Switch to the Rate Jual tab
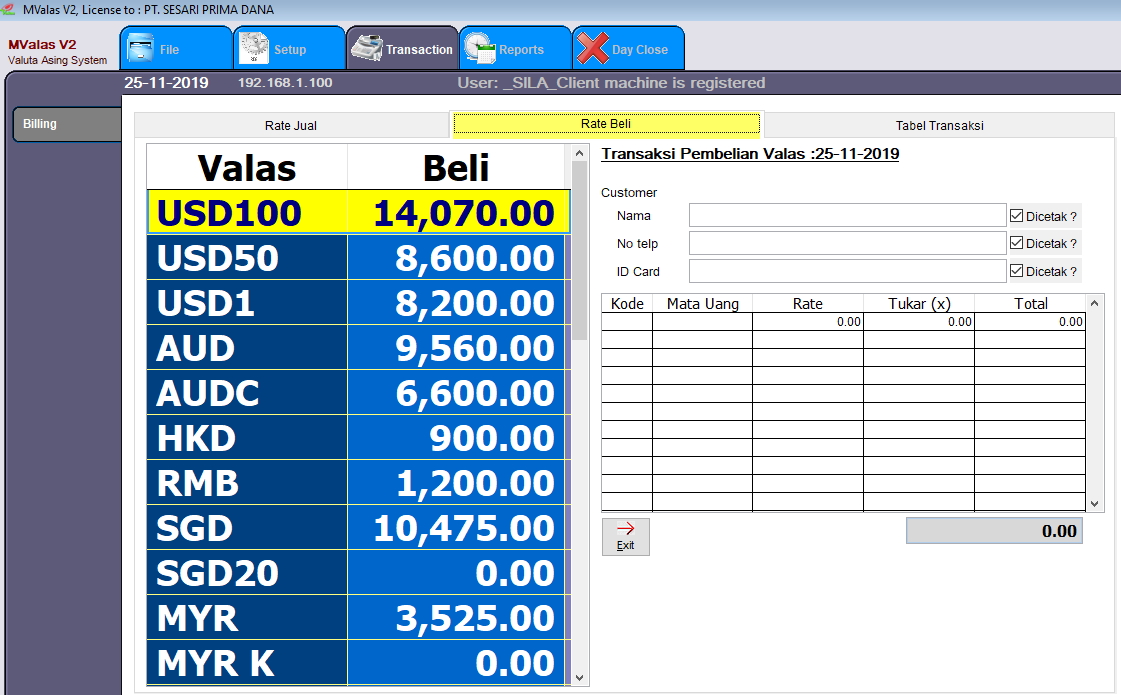Image resolution: width=1121 pixels, height=695 pixels. [291, 126]
